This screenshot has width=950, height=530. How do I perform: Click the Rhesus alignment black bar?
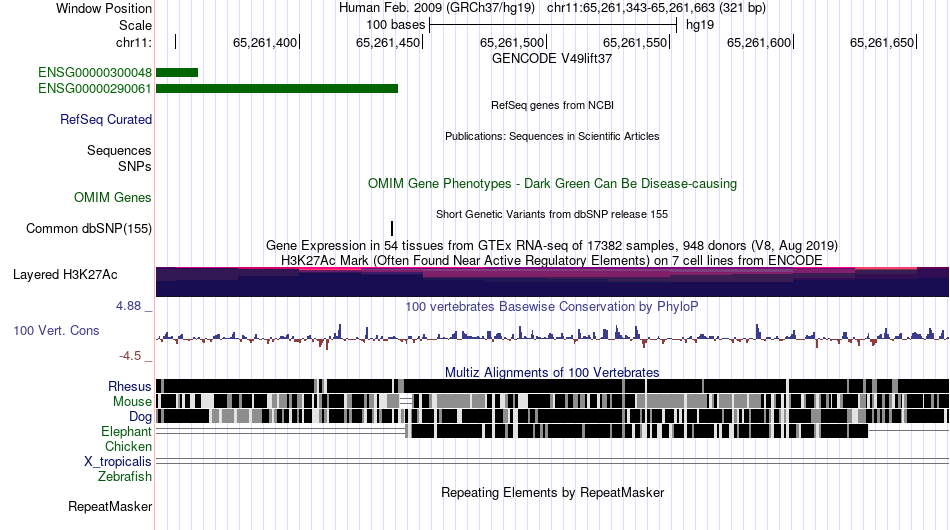coord(553,386)
